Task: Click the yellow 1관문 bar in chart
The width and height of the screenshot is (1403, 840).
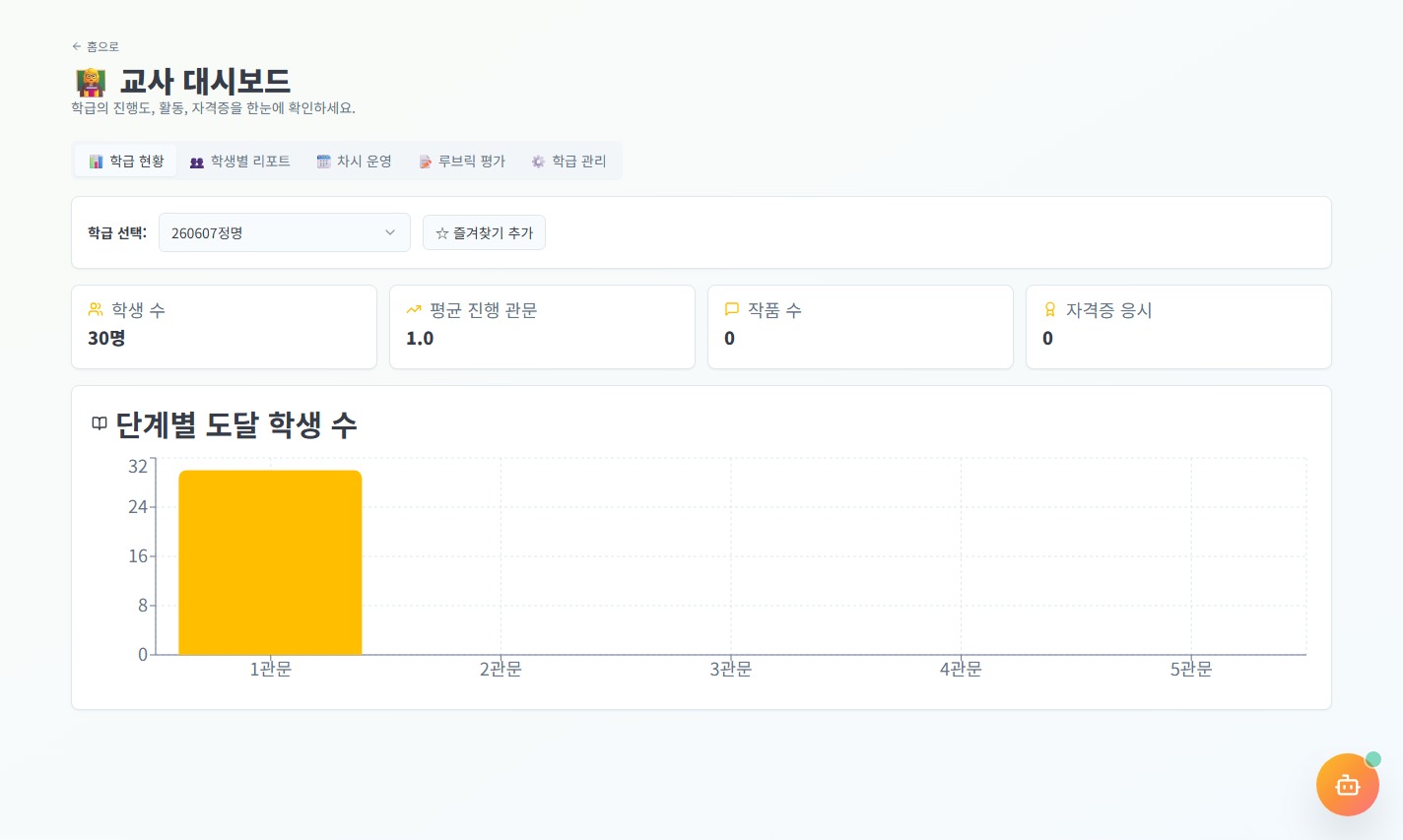Action: [270, 562]
